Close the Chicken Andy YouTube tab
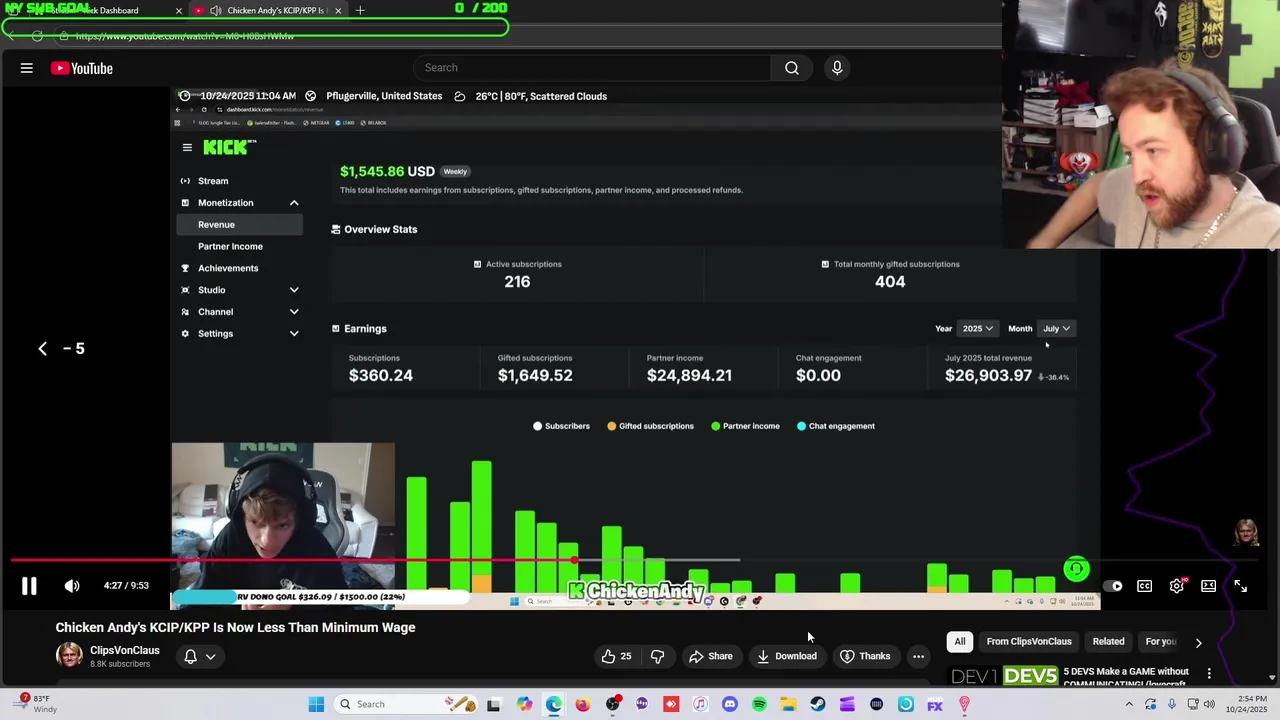 tap(338, 10)
